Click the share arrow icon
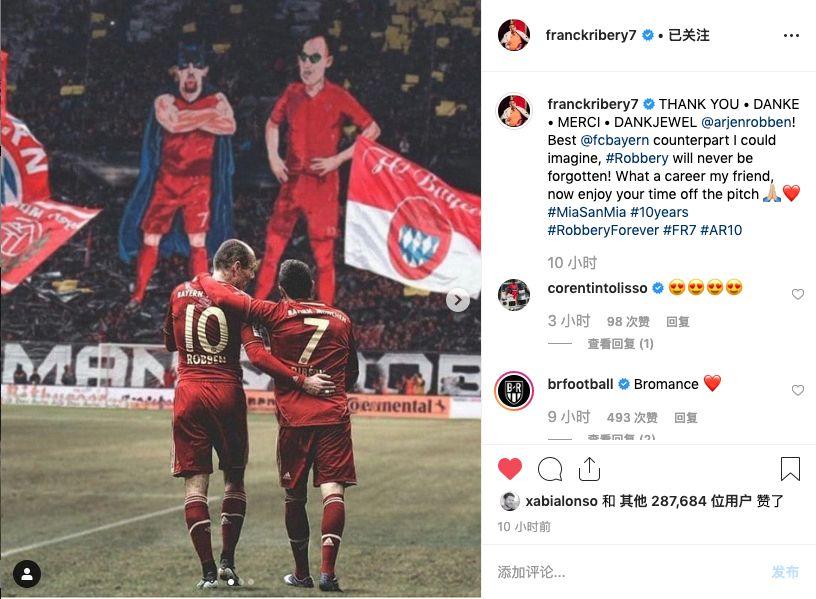The height and width of the screenshot is (599, 816). 589,469
